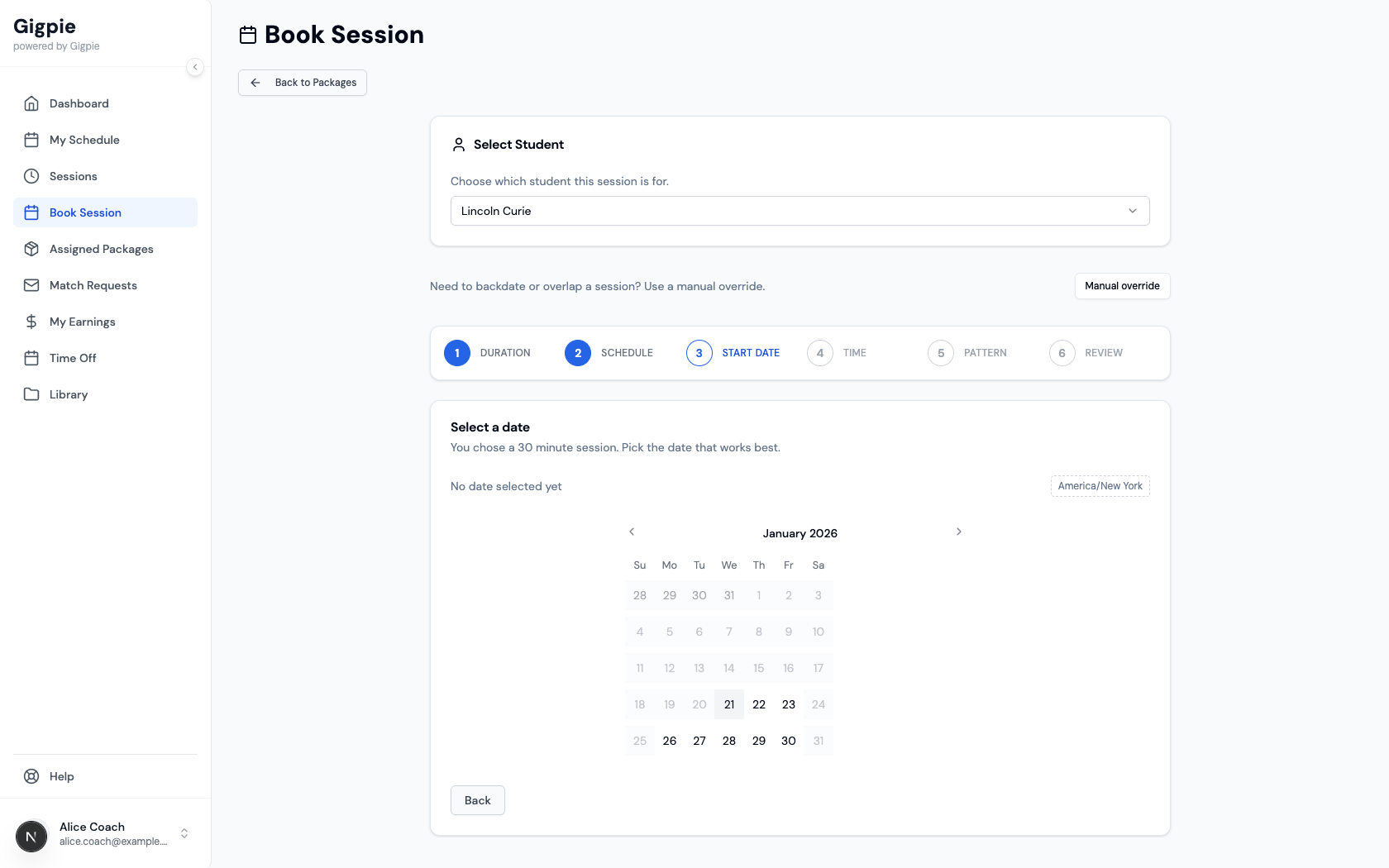
Task: Click the Manual override button
Action: [x=1122, y=286]
